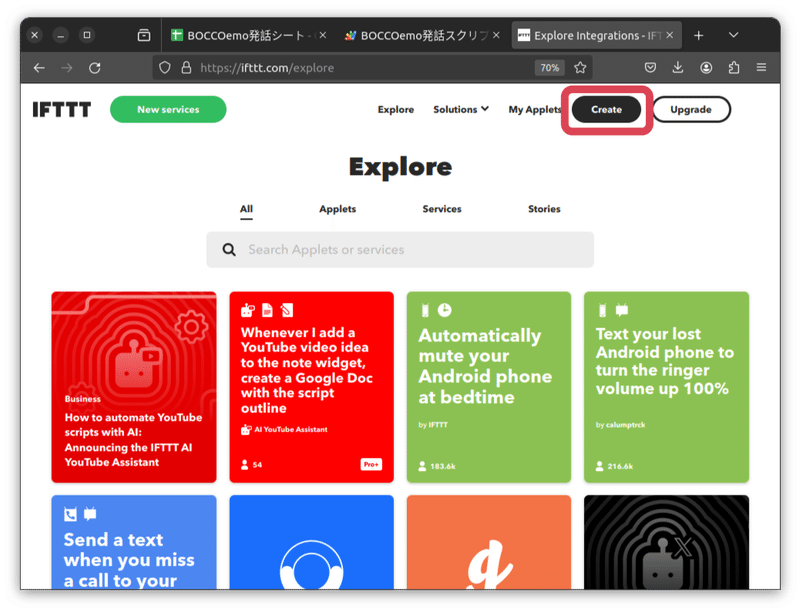Screen dimensions: 800x612
Task: Click the Pro+ badge on the red card
Action: click(371, 465)
